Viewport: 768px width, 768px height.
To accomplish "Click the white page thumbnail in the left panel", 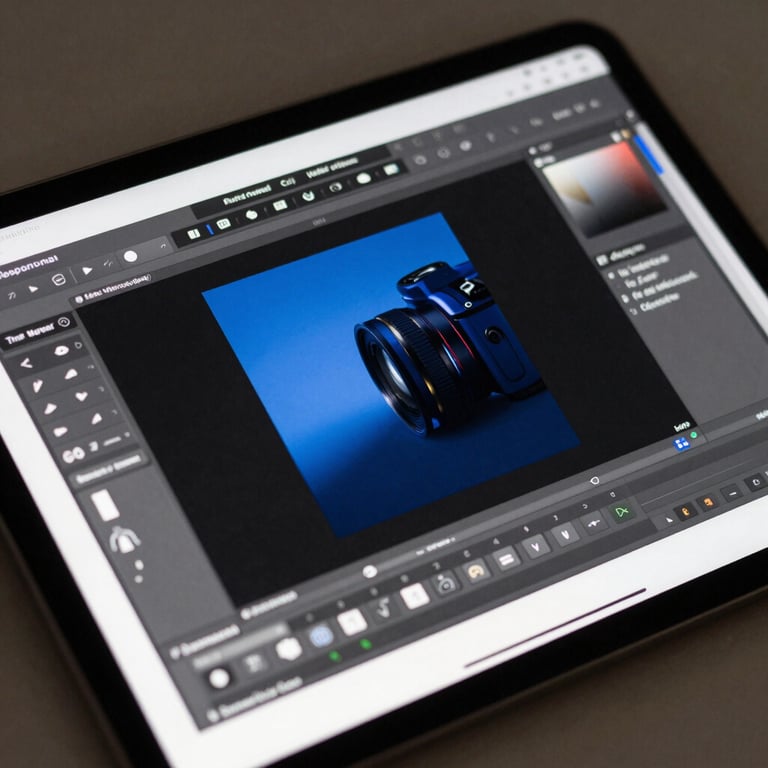I will click(105, 505).
